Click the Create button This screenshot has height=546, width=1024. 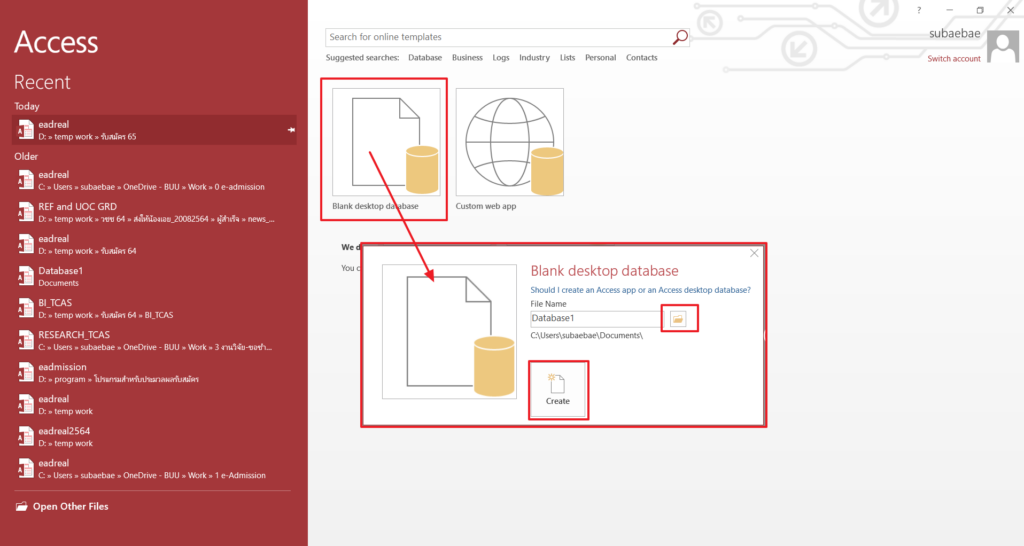[x=557, y=389]
